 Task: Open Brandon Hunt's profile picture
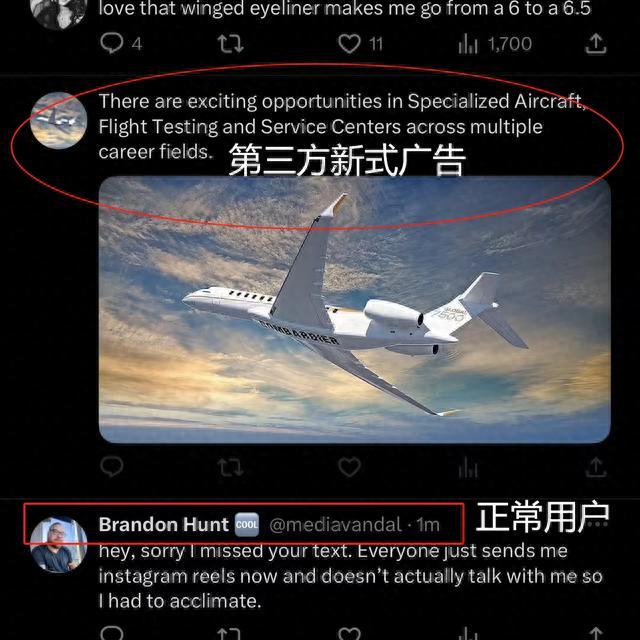point(58,544)
